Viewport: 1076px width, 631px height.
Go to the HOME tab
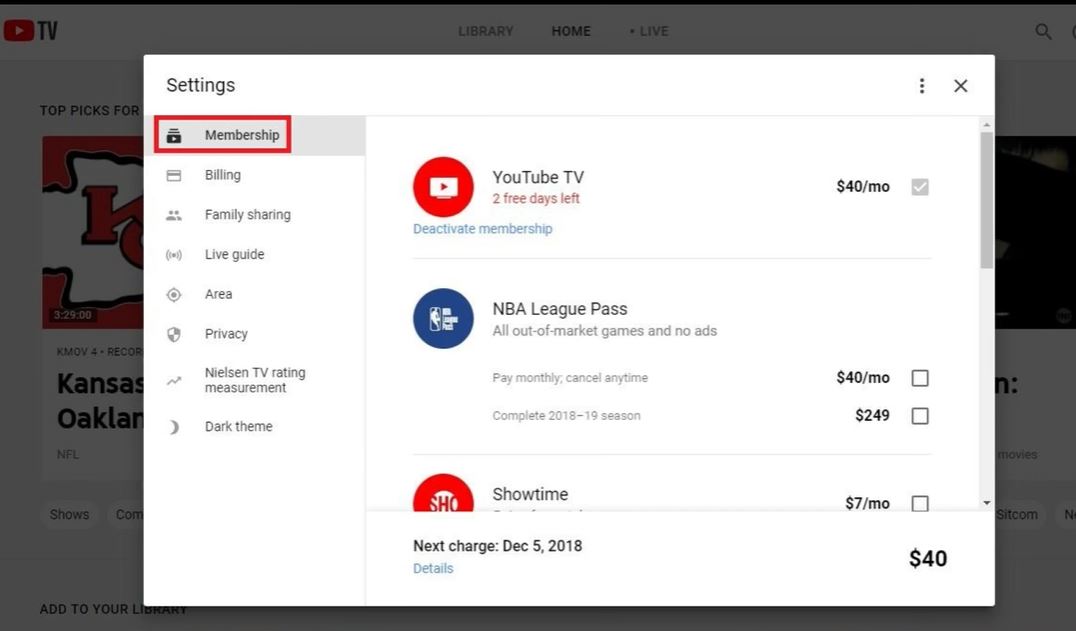pos(571,32)
